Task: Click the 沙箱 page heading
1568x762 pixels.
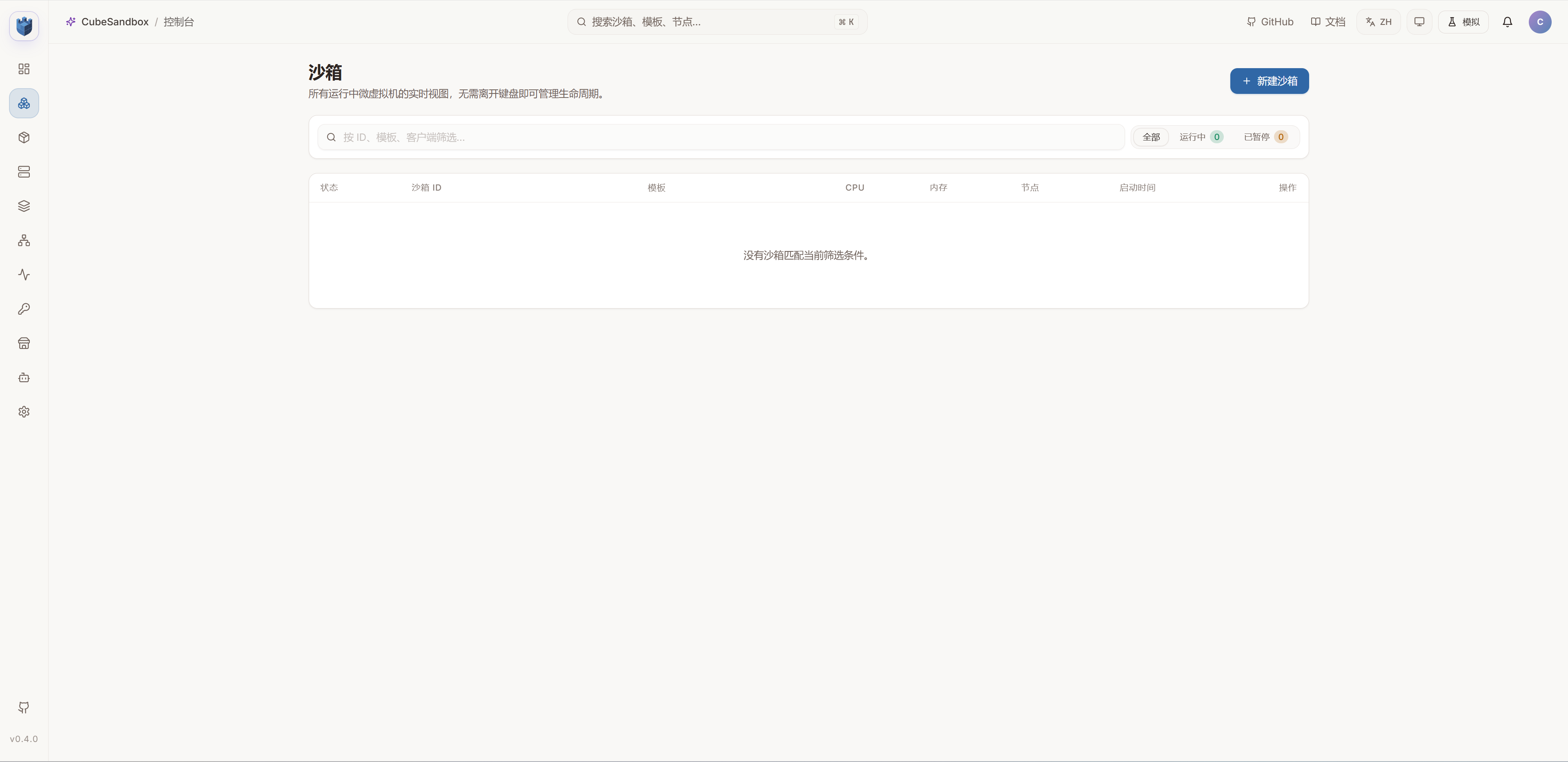Action: 325,72
